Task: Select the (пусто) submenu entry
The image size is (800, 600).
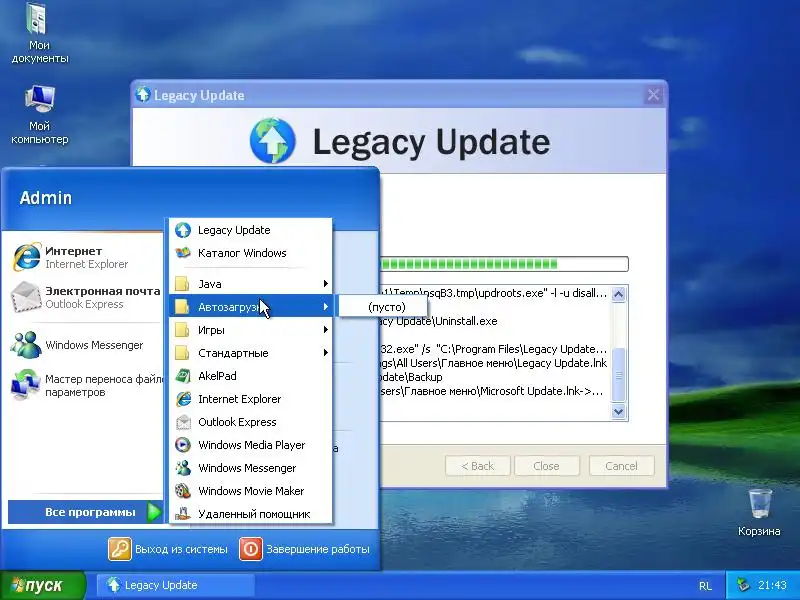Action: pos(383,307)
